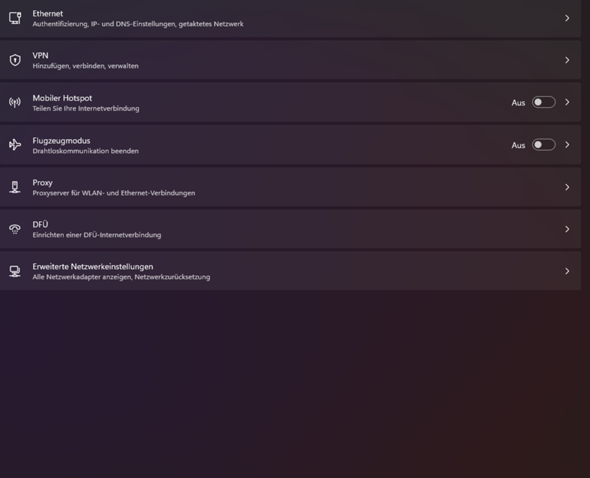Click the Mobiler Hotspot antenna icon
Screen dimensions: 590x478
15,102
